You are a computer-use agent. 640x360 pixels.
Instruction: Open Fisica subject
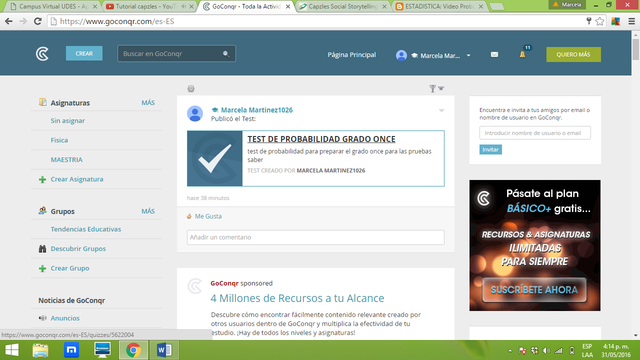59,140
